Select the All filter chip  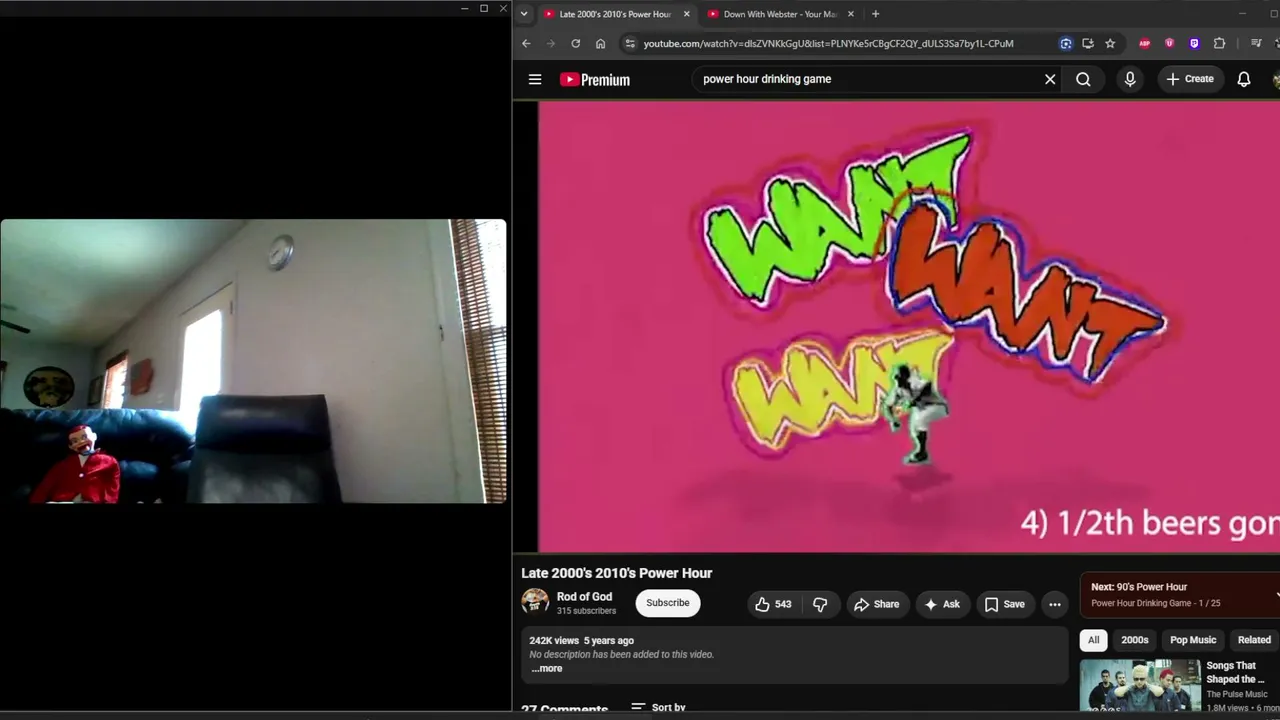[x=1094, y=640]
